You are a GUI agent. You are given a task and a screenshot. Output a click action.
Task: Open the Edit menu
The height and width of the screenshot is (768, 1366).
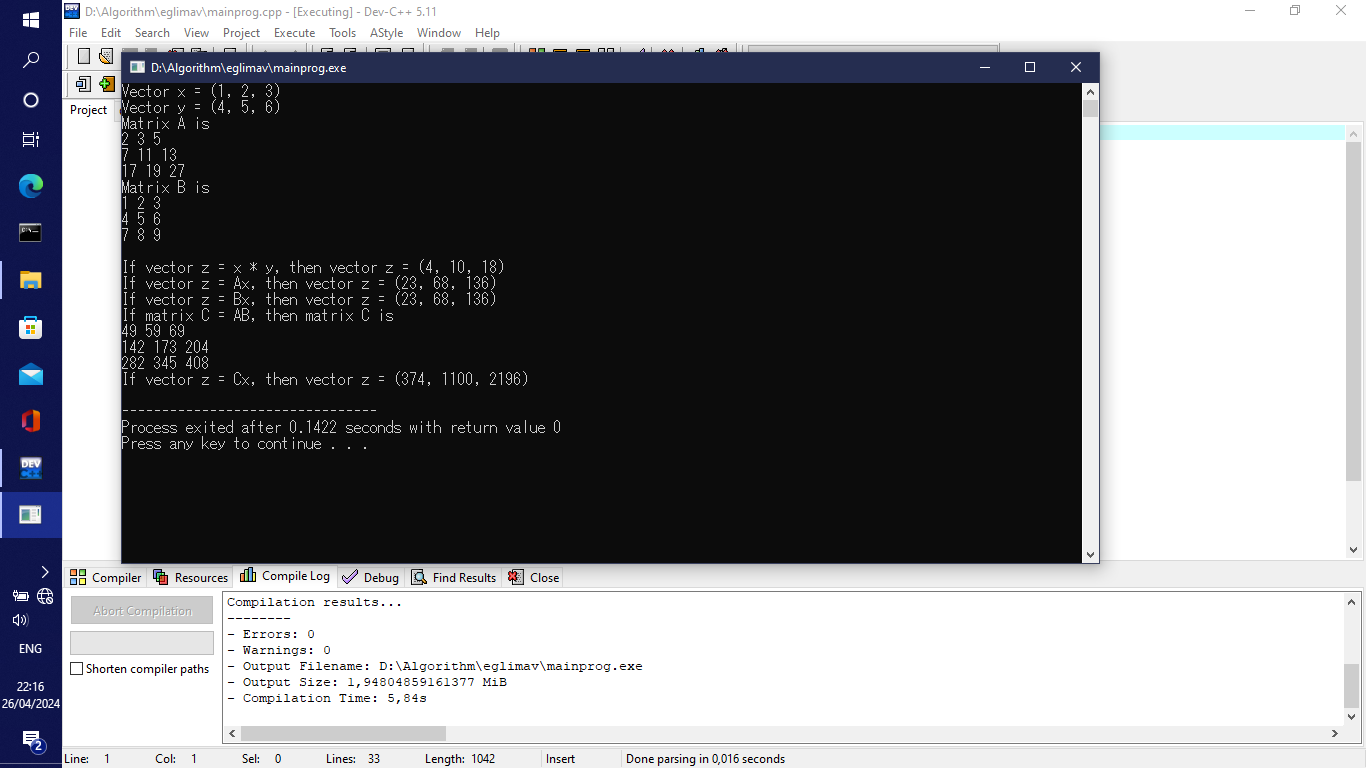(111, 33)
